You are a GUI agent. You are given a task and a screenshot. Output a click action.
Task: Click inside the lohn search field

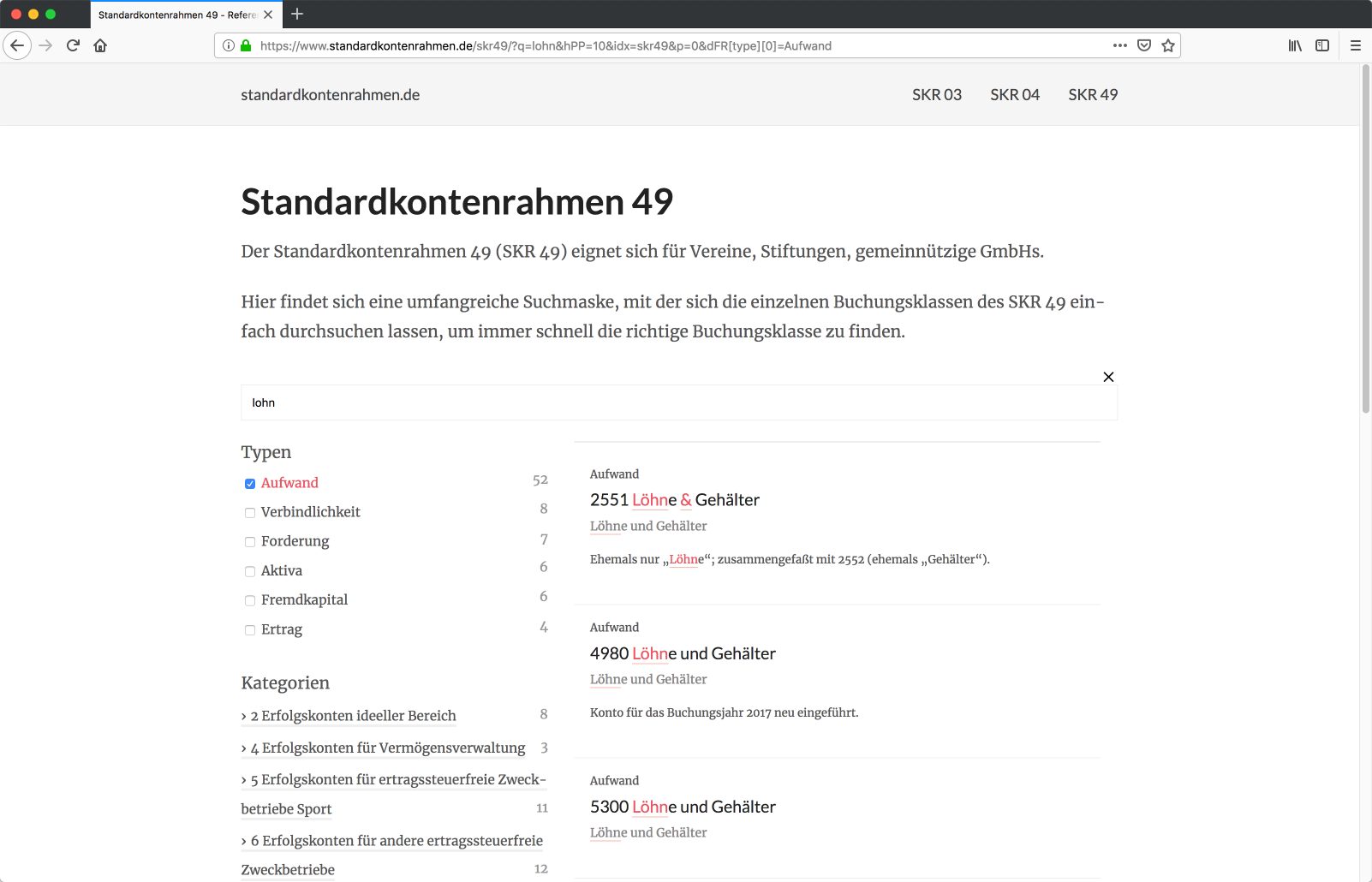(x=678, y=402)
